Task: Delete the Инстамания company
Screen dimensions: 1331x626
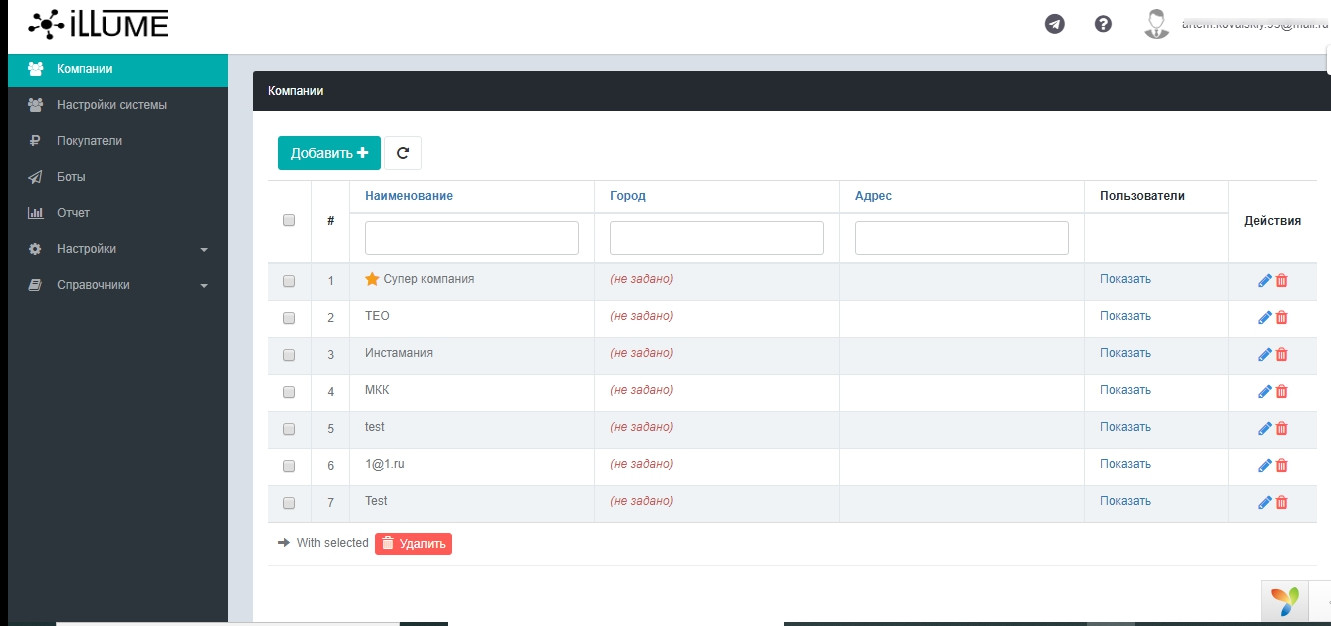Action: (x=1282, y=355)
